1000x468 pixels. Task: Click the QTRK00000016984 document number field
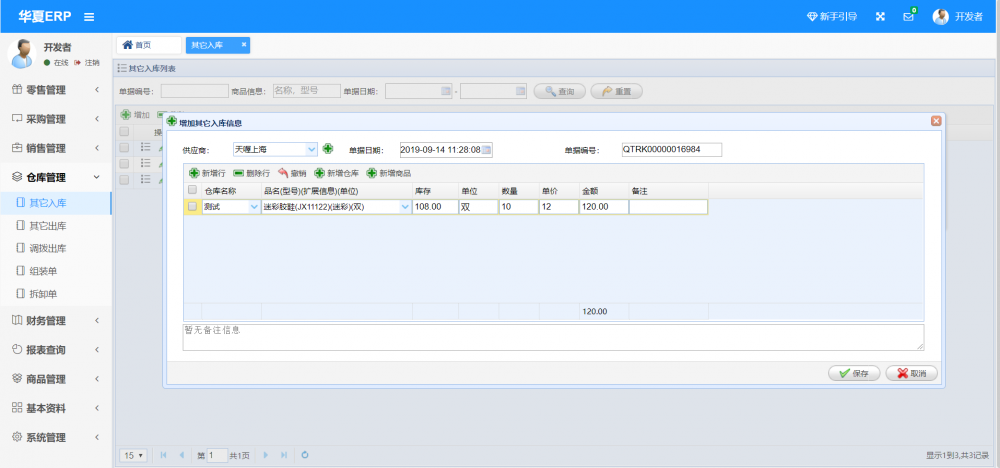pos(672,149)
